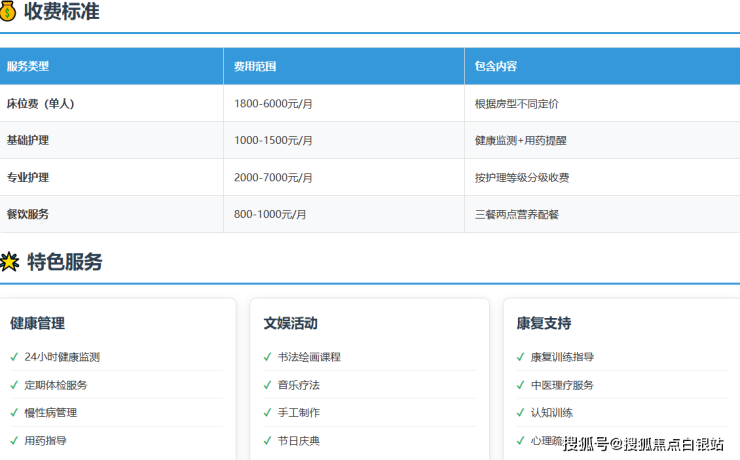This screenshot has width=740, height=460.
Task: Click the 2000-7000元/月 price cell
Action: tap(273, 178)
